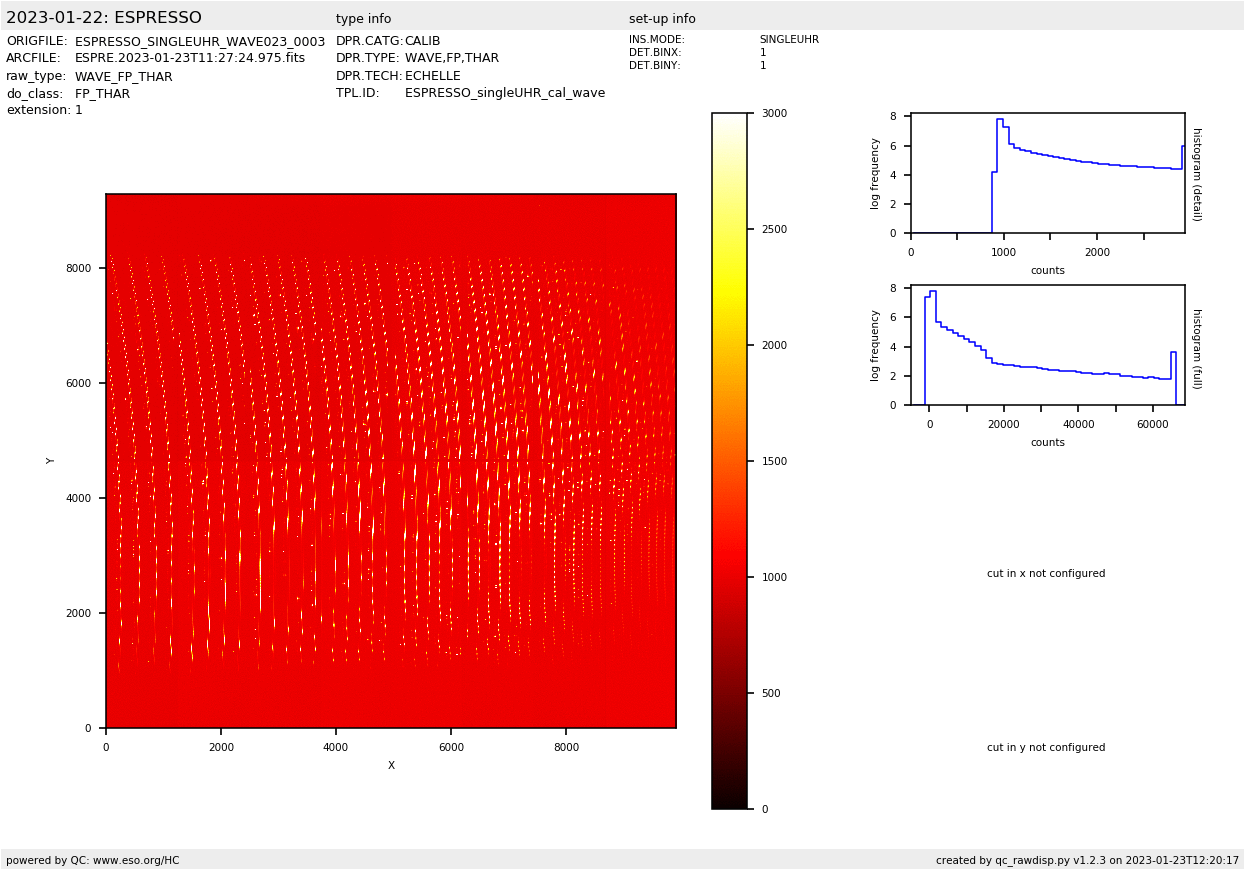Click the raw_type value WAVE_FP_THAR
1245x870 pixels.
coord(123,77)
